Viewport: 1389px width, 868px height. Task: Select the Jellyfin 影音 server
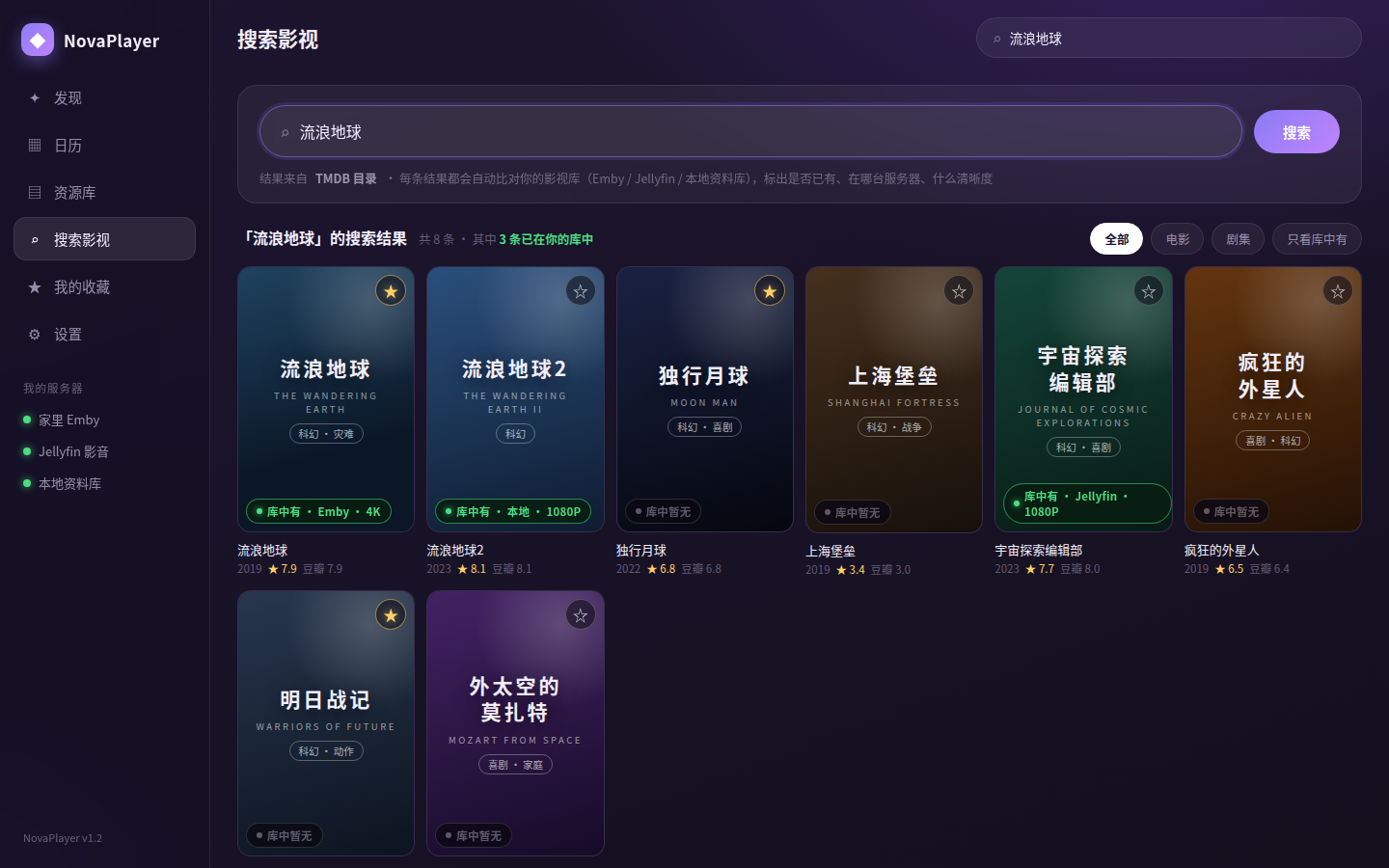click(x=104, y=451)
